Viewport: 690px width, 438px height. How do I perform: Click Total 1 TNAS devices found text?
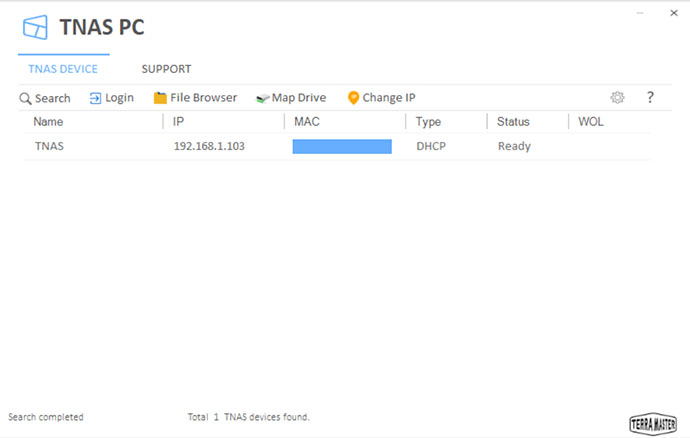tap(249, 417)
